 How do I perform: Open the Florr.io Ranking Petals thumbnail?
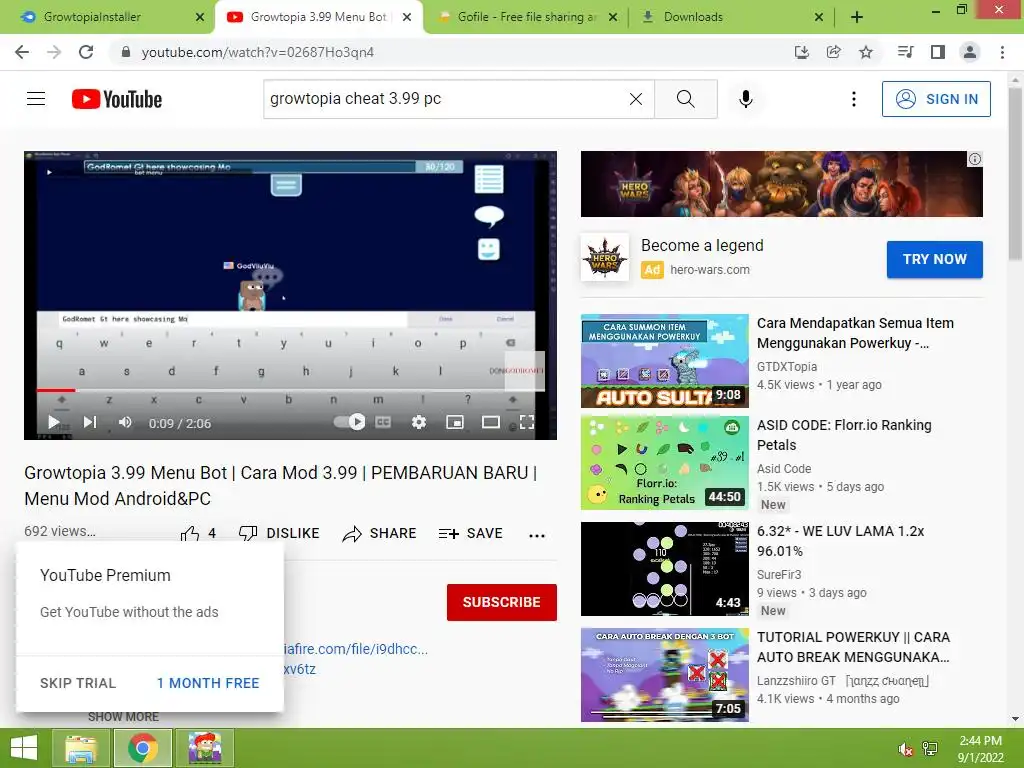(664, 462)
